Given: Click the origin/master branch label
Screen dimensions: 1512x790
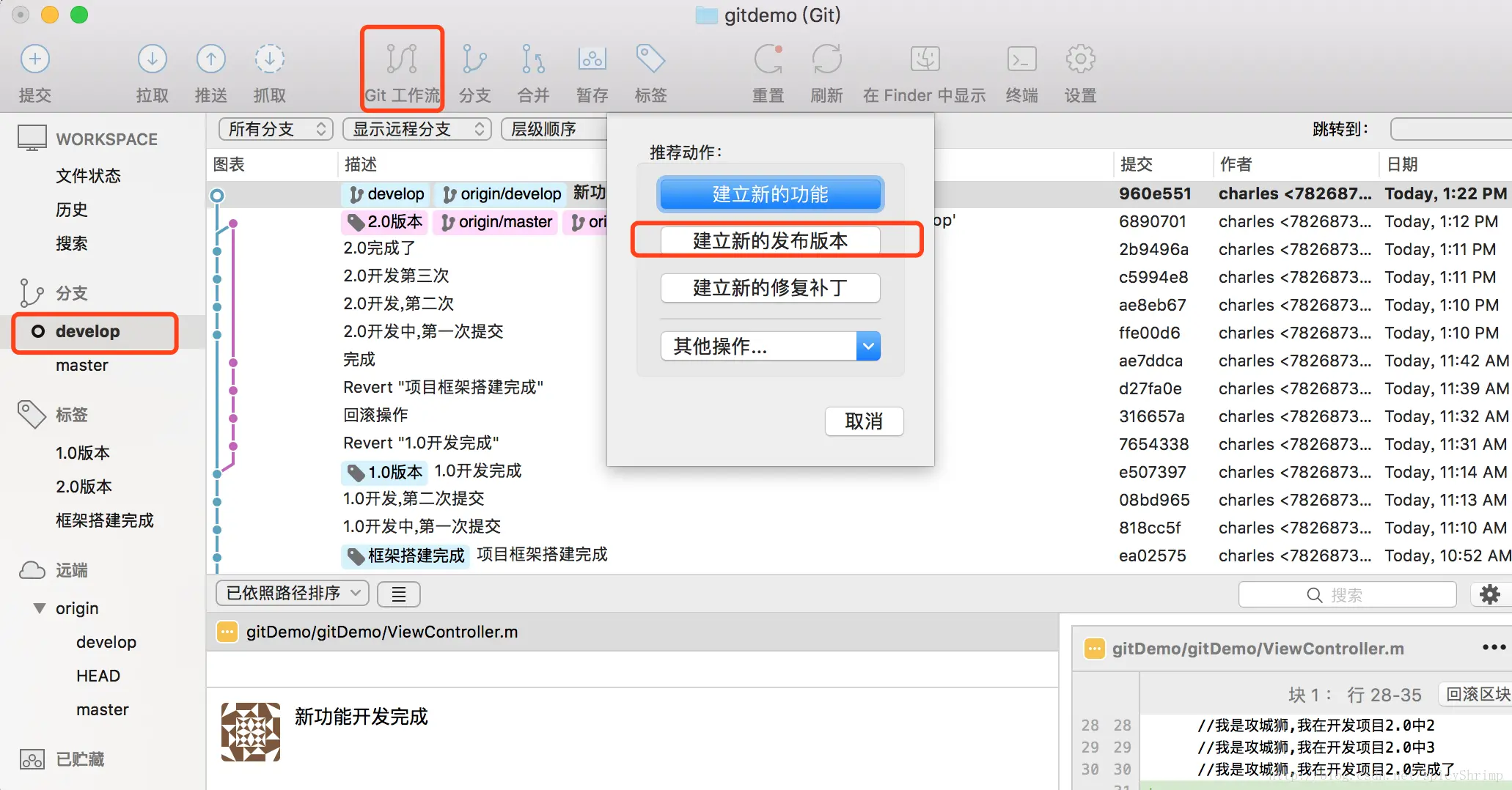Looking at the screenshot, I should click(496, 222).
